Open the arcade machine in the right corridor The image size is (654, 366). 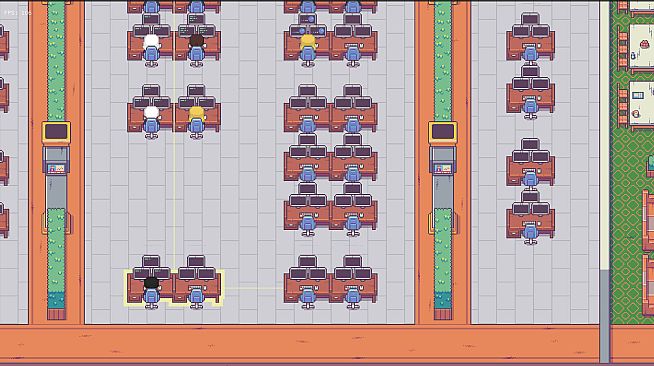click(x=443, y=160)
